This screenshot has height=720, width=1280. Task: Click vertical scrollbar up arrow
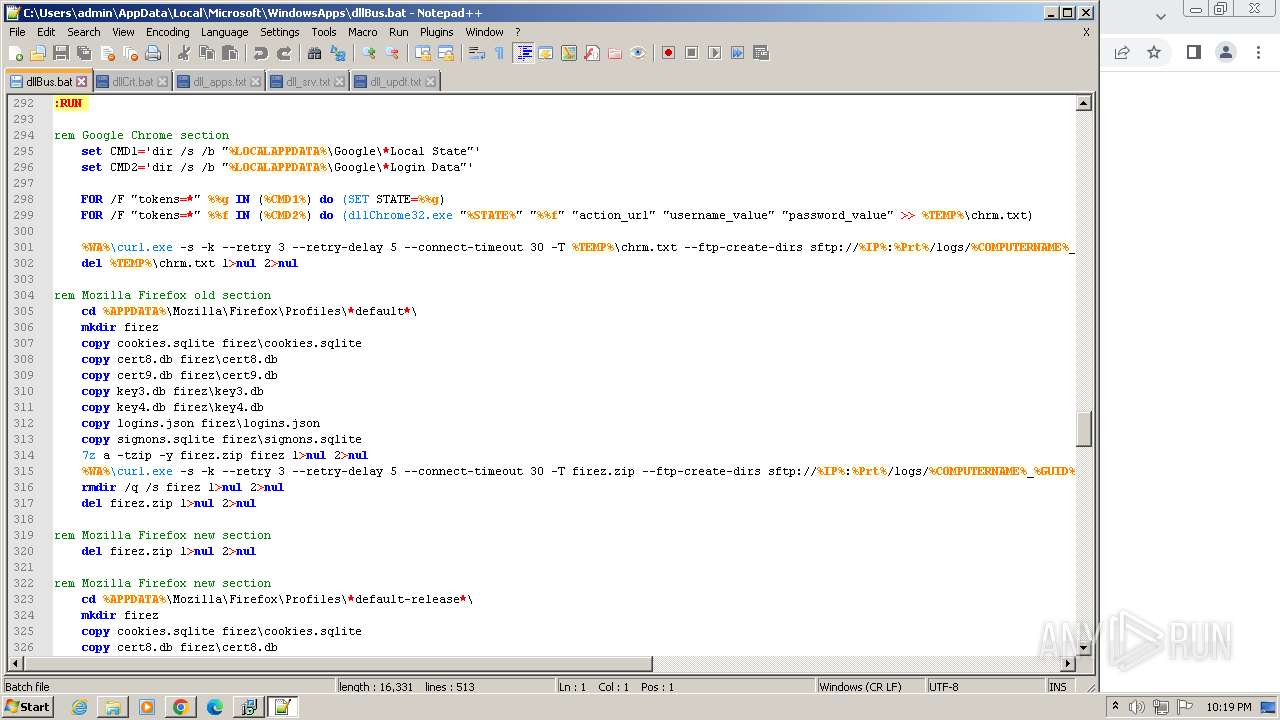pos(1083,103)
